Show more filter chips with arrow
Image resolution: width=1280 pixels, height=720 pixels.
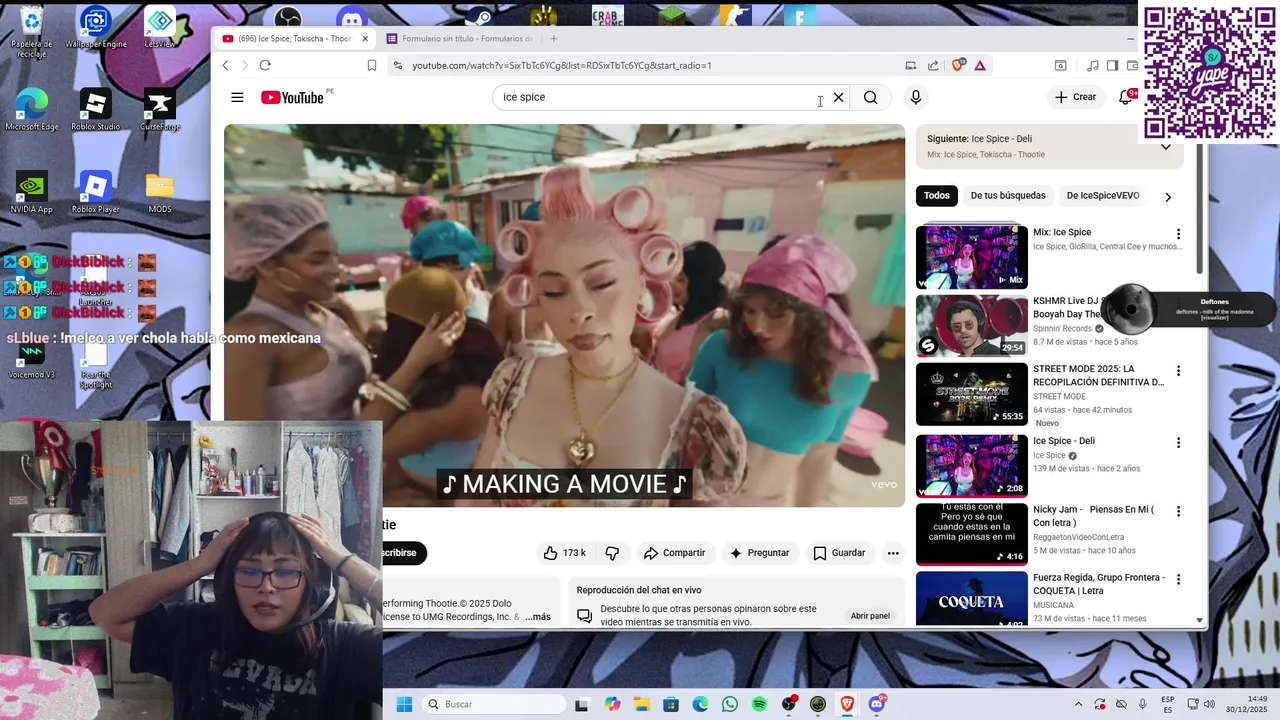click(x=1167, y=197)
